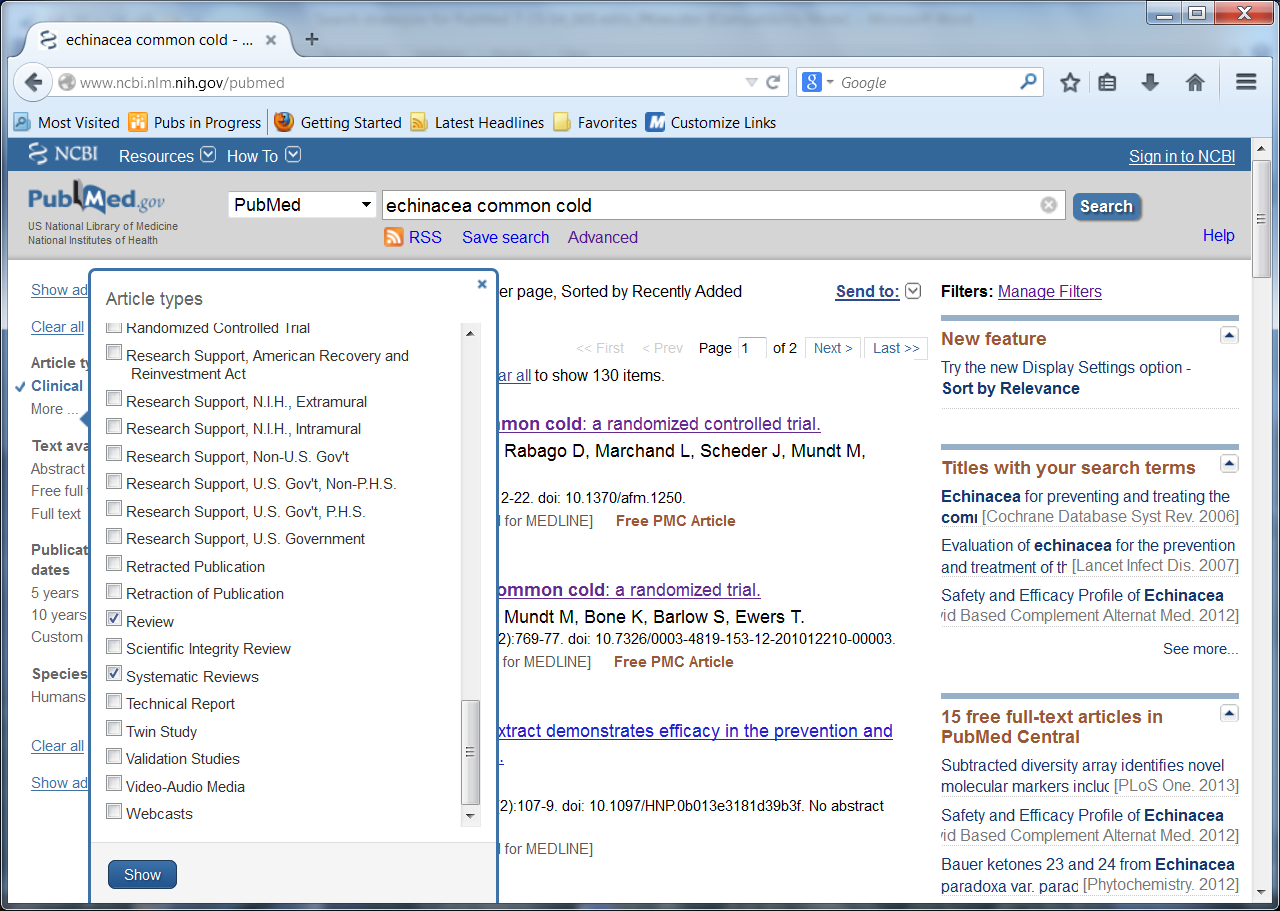Open the Firefox hamburger menu
The image size is (1280, 911).
[1246, 82]
